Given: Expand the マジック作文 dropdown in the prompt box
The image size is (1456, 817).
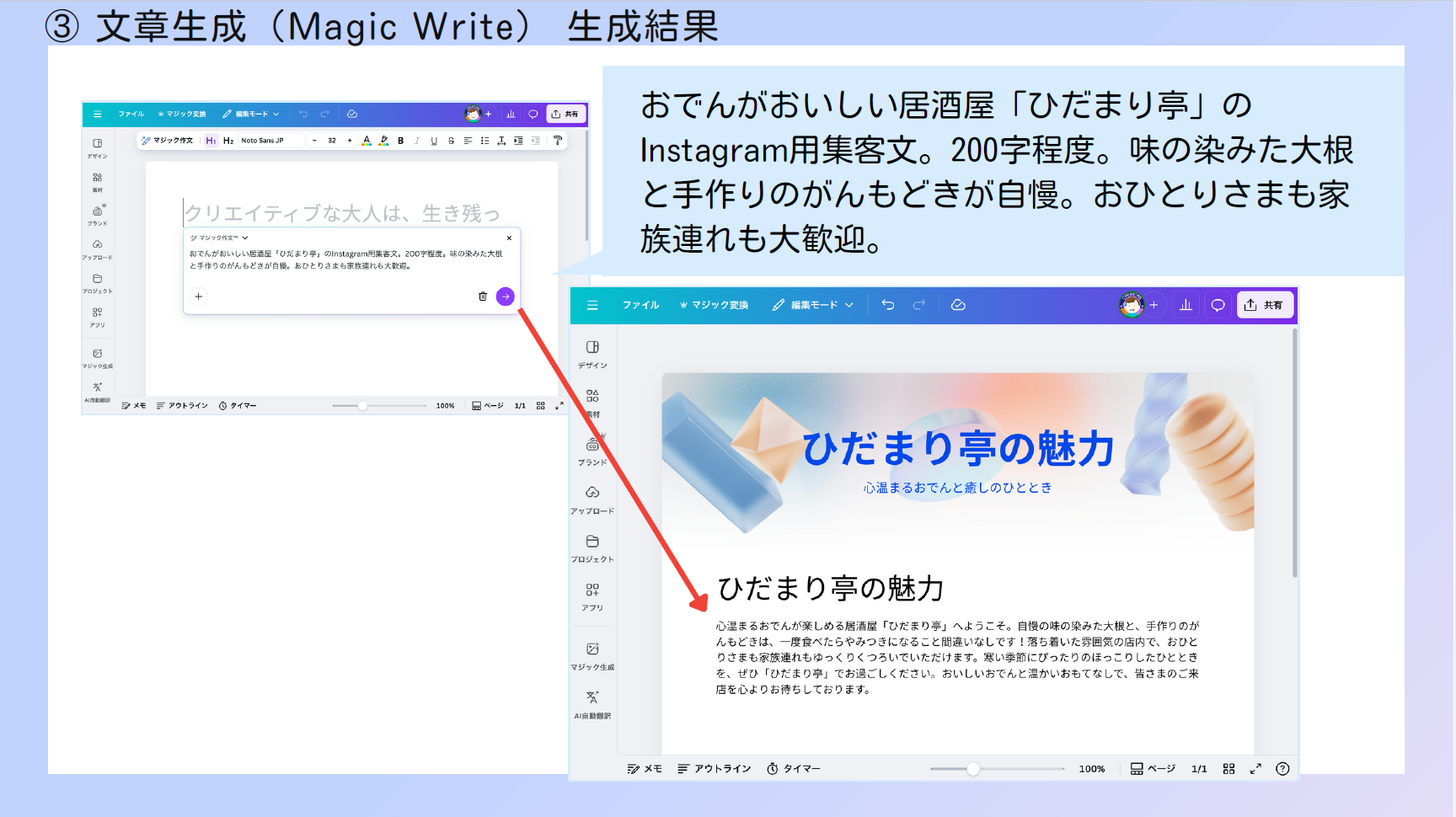Looking at the screenshot, I should [219, 238].
